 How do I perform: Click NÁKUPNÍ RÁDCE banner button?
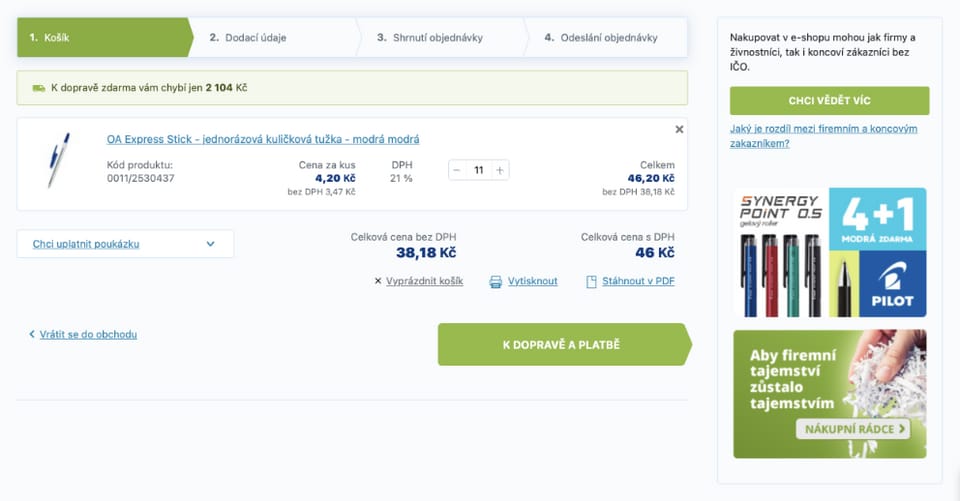[852, 429]
